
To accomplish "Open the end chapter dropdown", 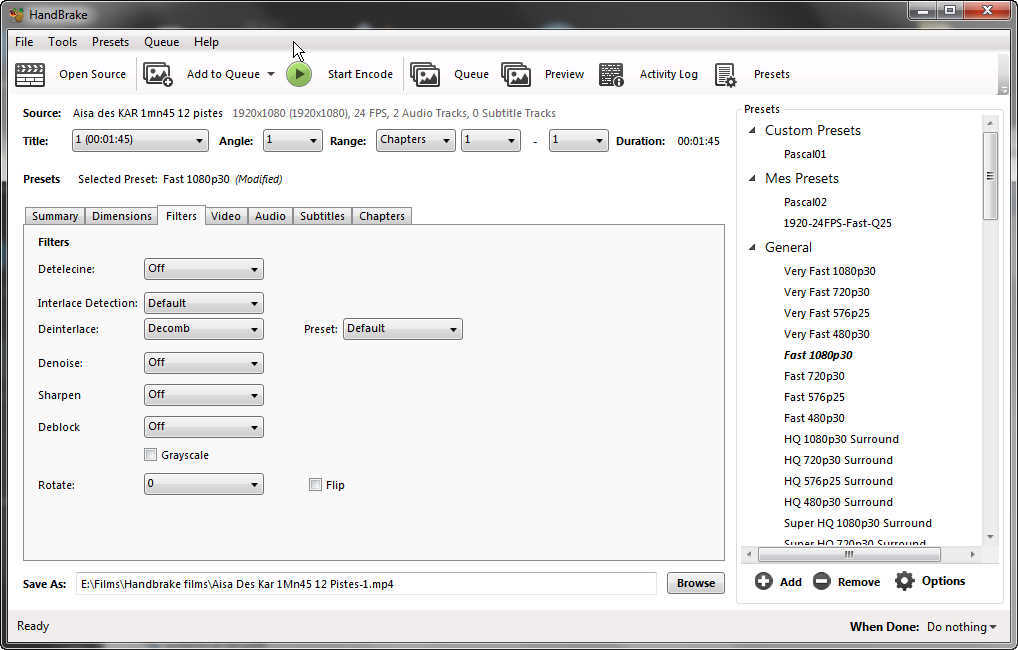I will tap(578, 140).
